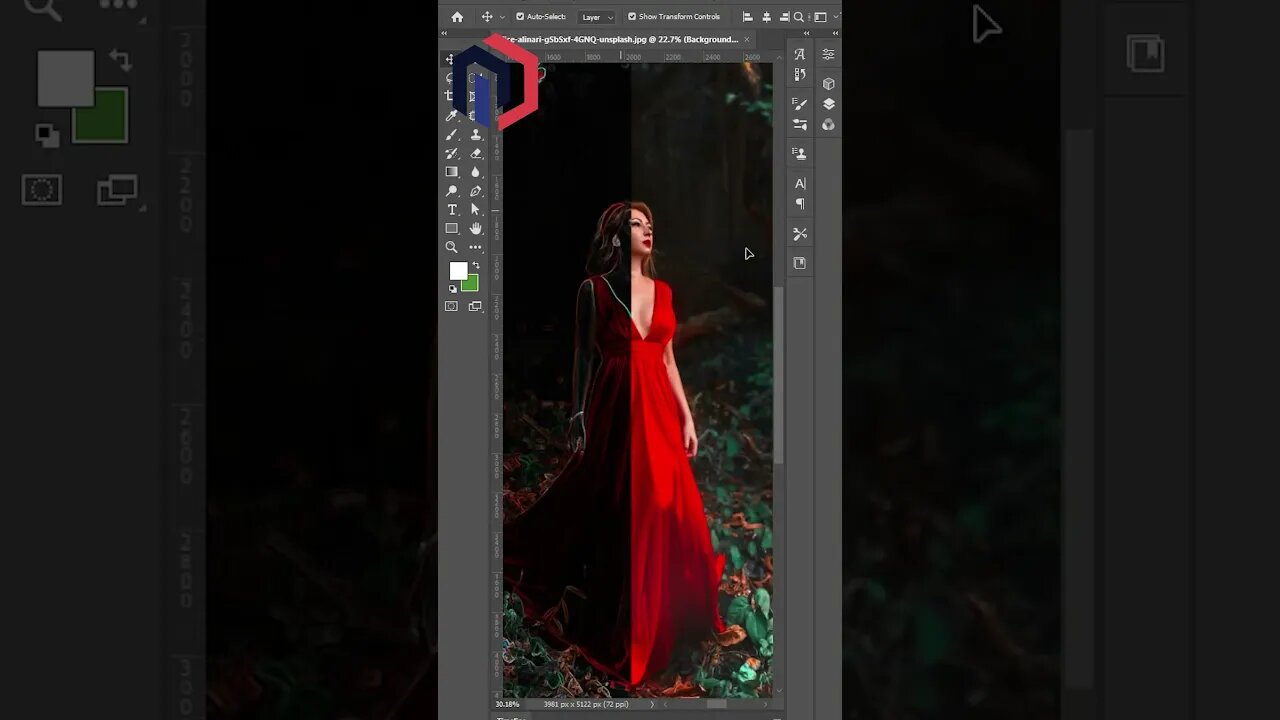The width and height of the screenshot is (1280, 720).
Task: Select the Eraser tool
Action: (476, 153)
